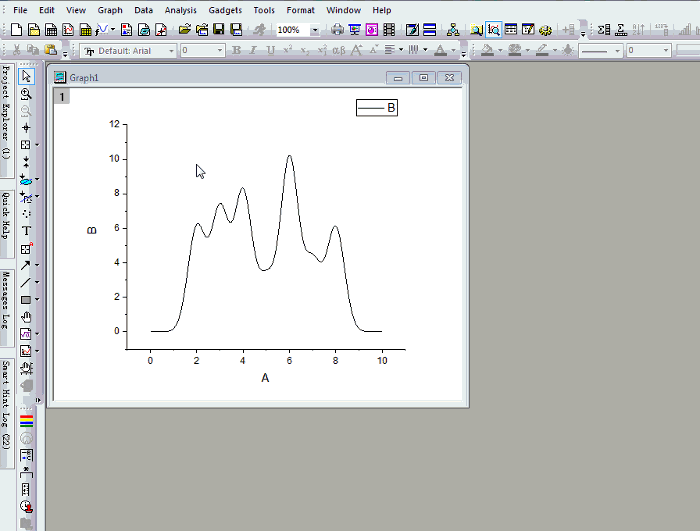Choose the Arrow drawing tool
Screen dimensions: 700x531
[26, 265]
